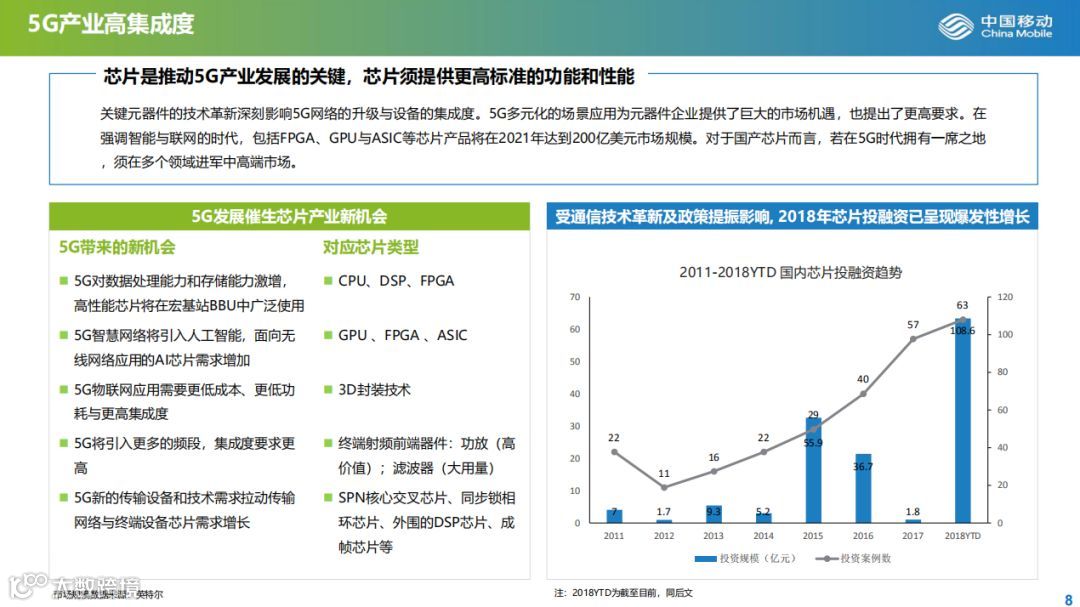Select the column title "5G带来的新机会"
The height and width of the screenshot is (607, 1080).
(x=117, y=247)
